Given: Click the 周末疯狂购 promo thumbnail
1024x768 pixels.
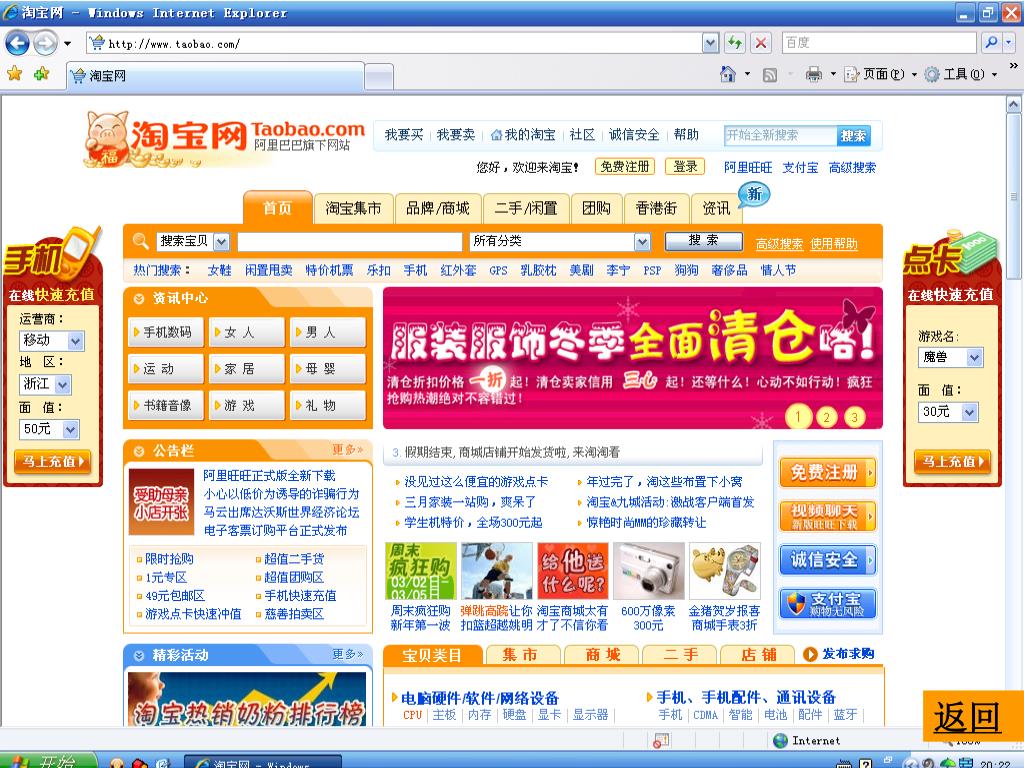Looking at the screenshot, I should (421, 571).
